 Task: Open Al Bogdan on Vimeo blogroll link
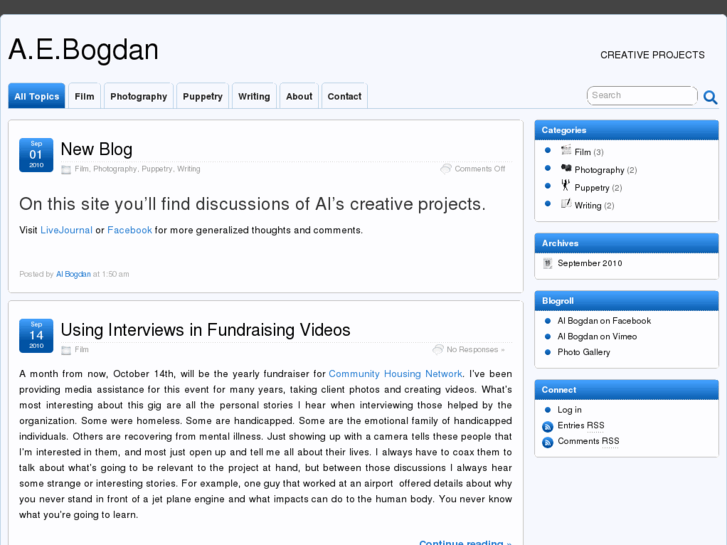click(x=597, y=337)
